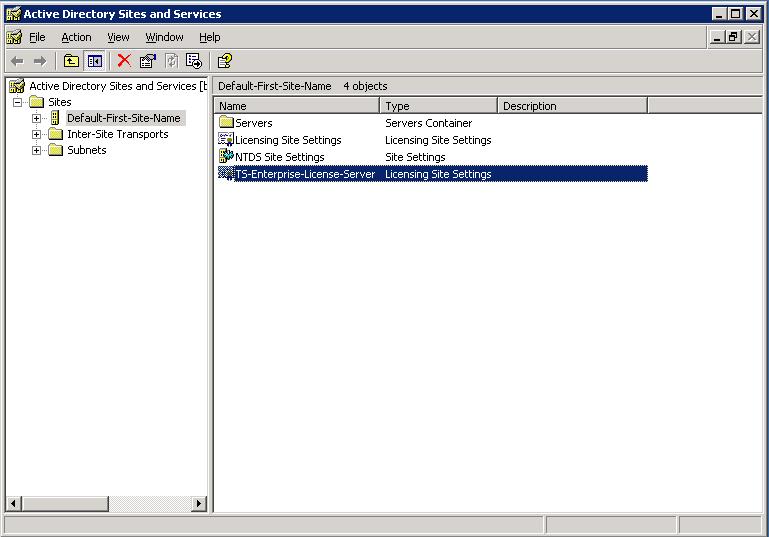Sort list by the Type column header
Screen dimensions: 769x537
click(x=439, y=106)
